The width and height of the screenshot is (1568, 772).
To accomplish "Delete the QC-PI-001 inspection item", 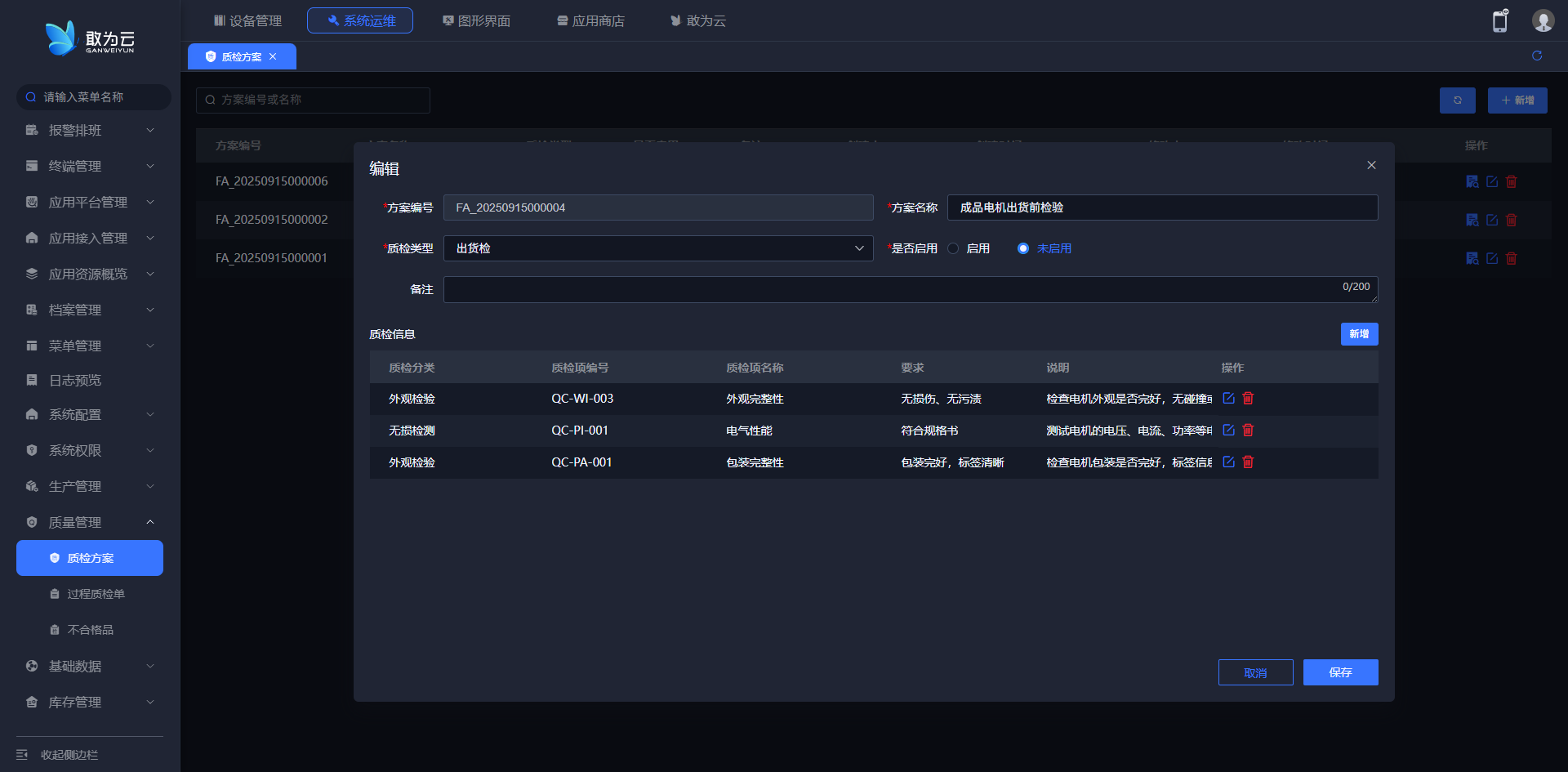I will coord(1248,431).
